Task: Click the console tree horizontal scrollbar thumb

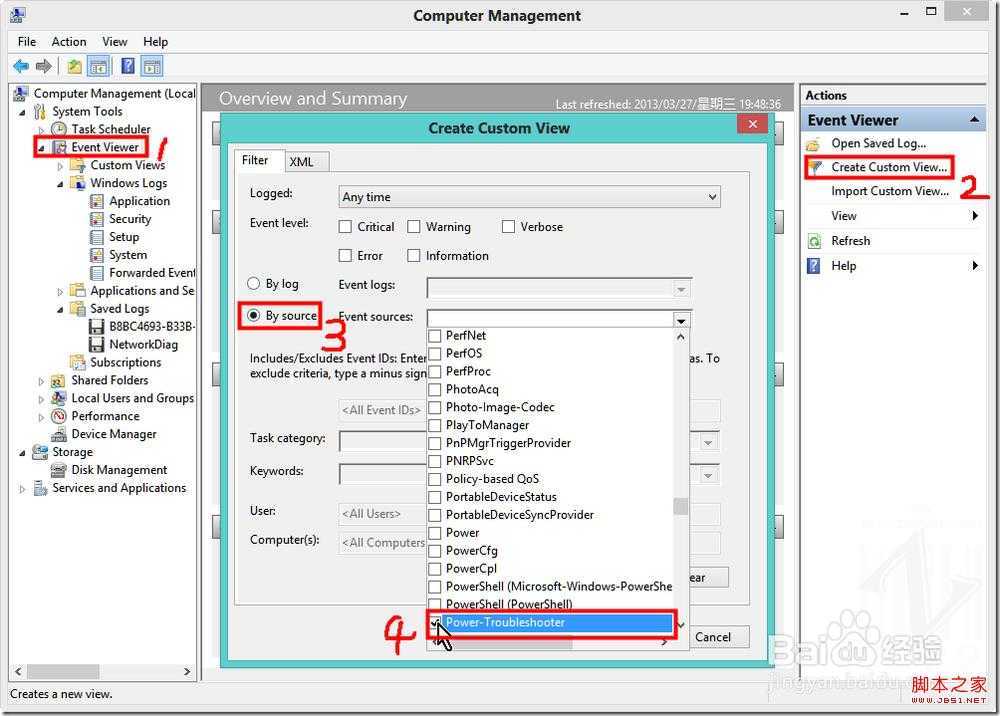Action: point(62,671)
